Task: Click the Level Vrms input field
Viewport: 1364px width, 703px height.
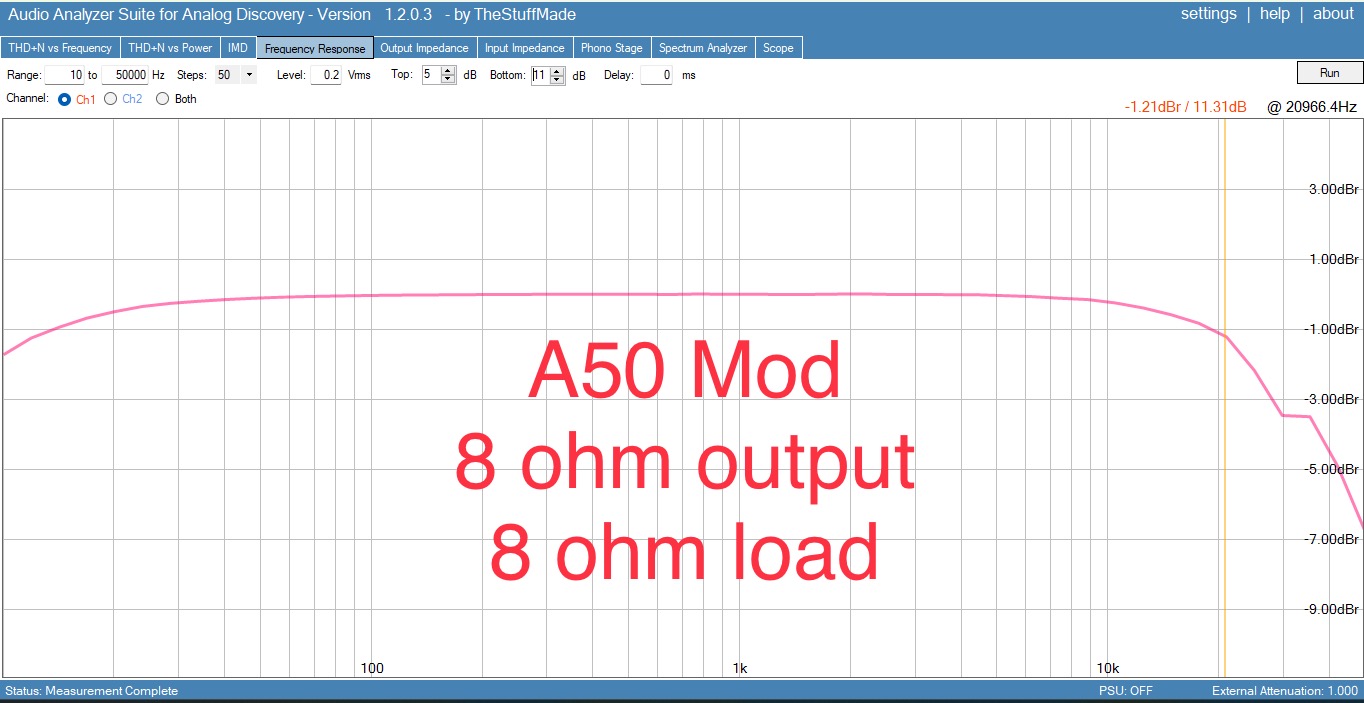Action: pyautogui.click(x=326, y=75)
